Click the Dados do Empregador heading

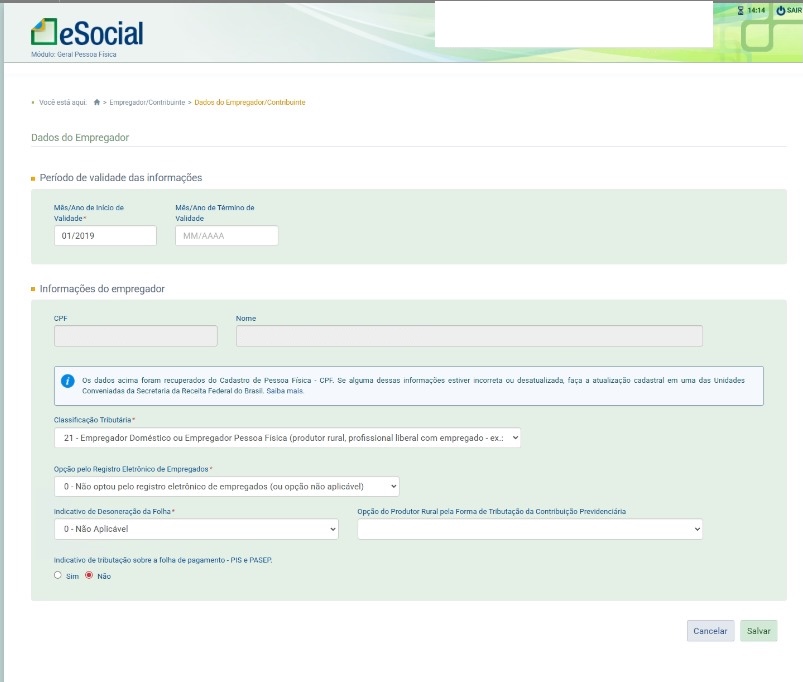[x=80, y=137]
